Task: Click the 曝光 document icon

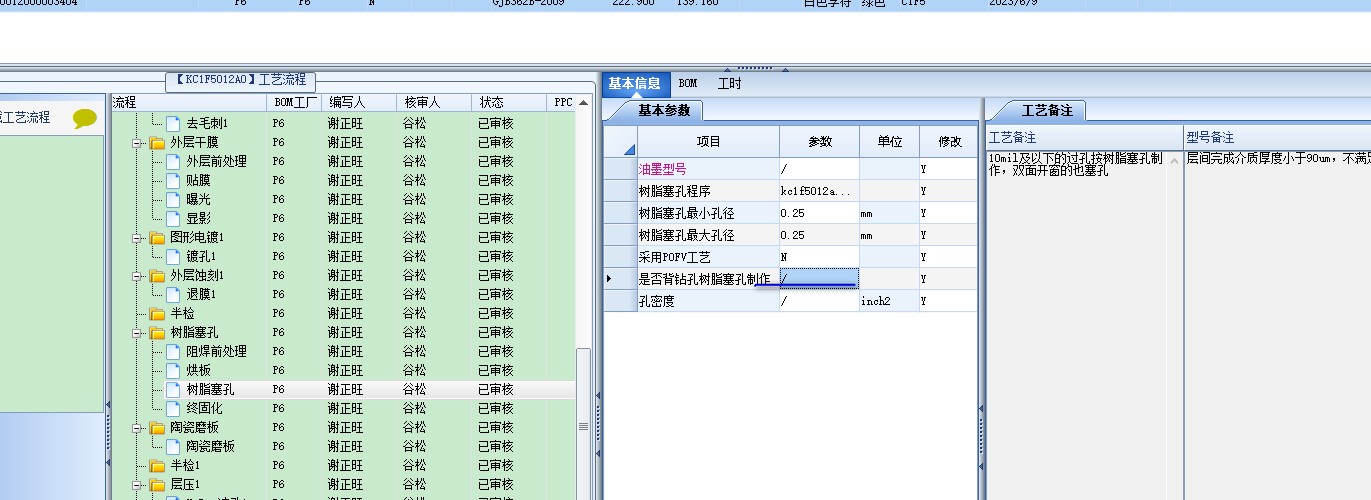Action: coord(173,199)
